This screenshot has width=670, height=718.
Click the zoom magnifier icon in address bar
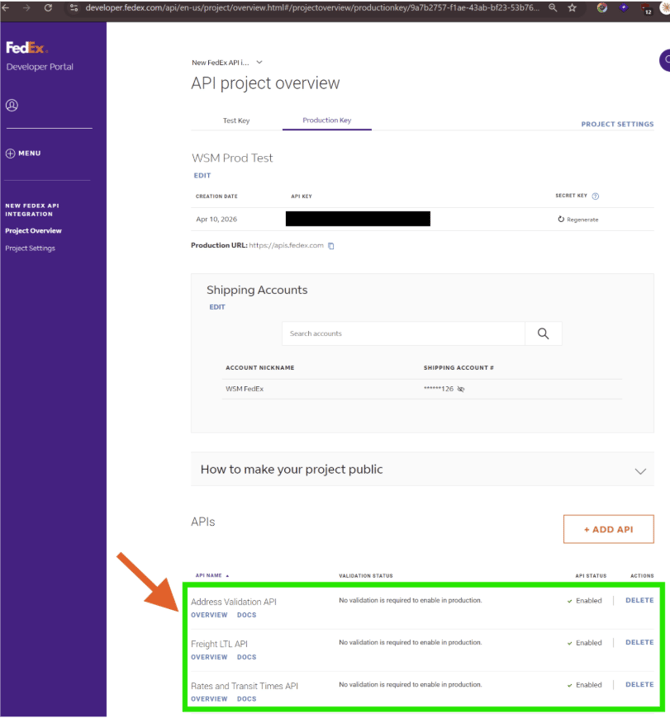[x=553, y=8]
